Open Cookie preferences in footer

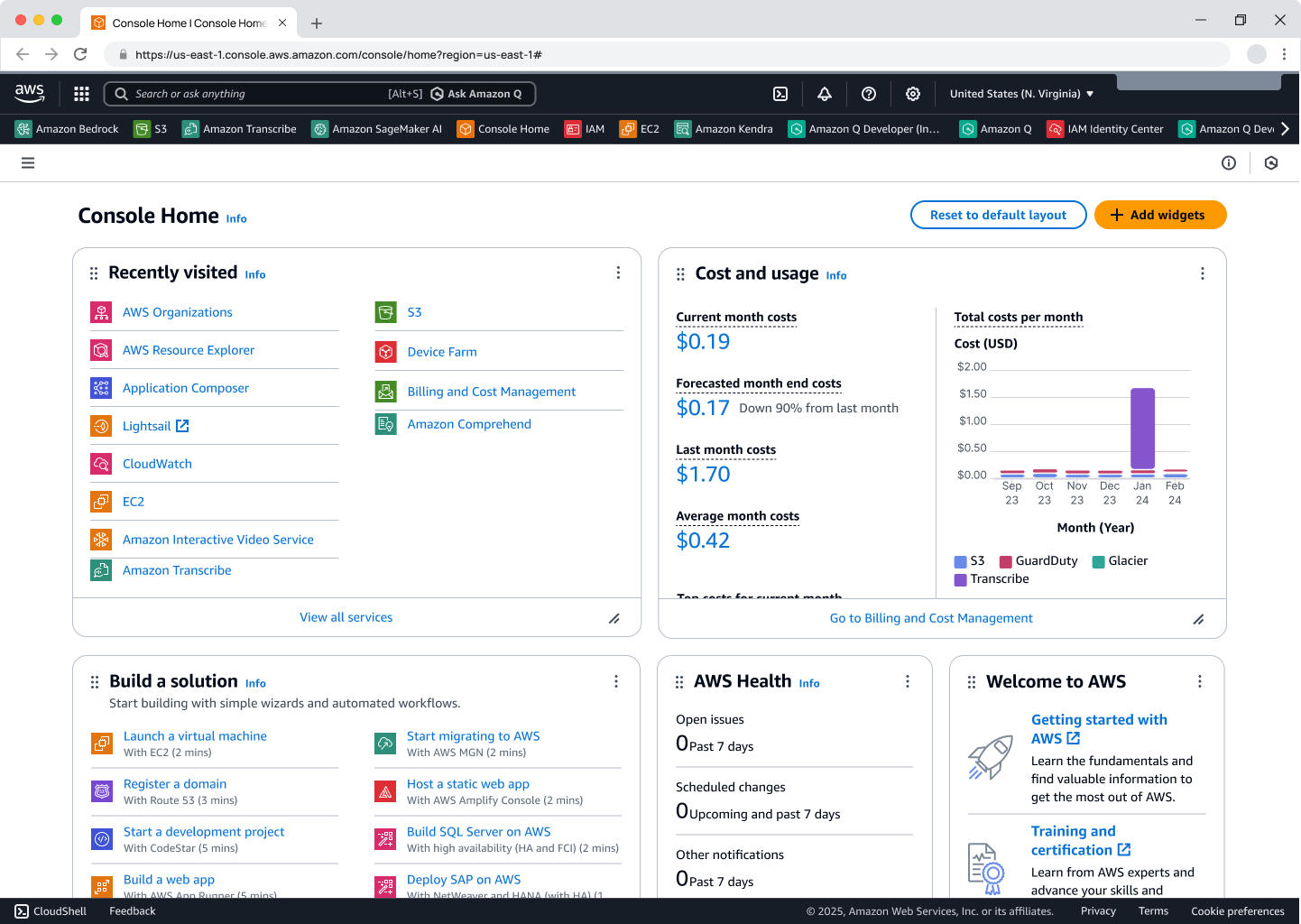(x=1238, y=911)
